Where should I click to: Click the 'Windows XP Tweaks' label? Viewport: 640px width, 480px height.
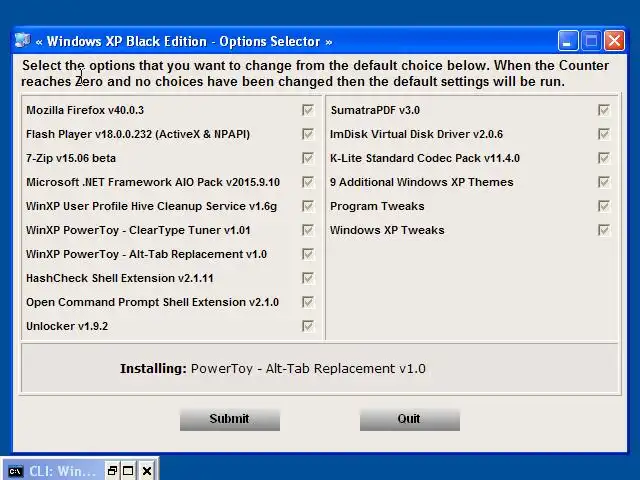387,230
